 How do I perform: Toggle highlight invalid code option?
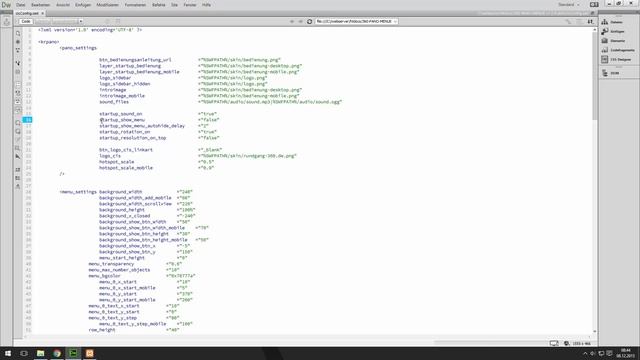[x=18, y=93]
